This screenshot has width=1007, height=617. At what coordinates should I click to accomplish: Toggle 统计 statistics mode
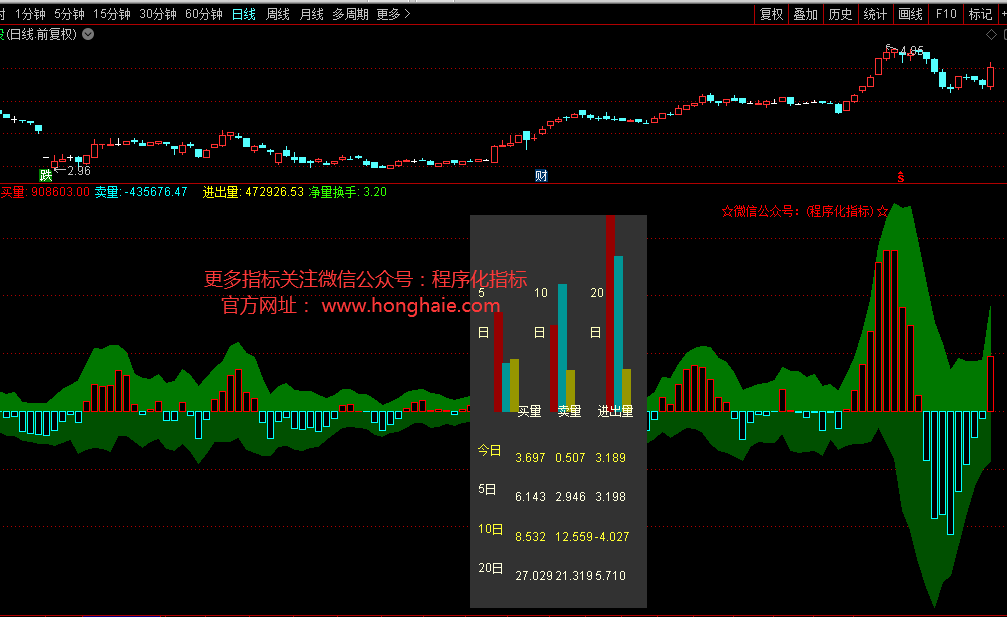pos(875,14)
